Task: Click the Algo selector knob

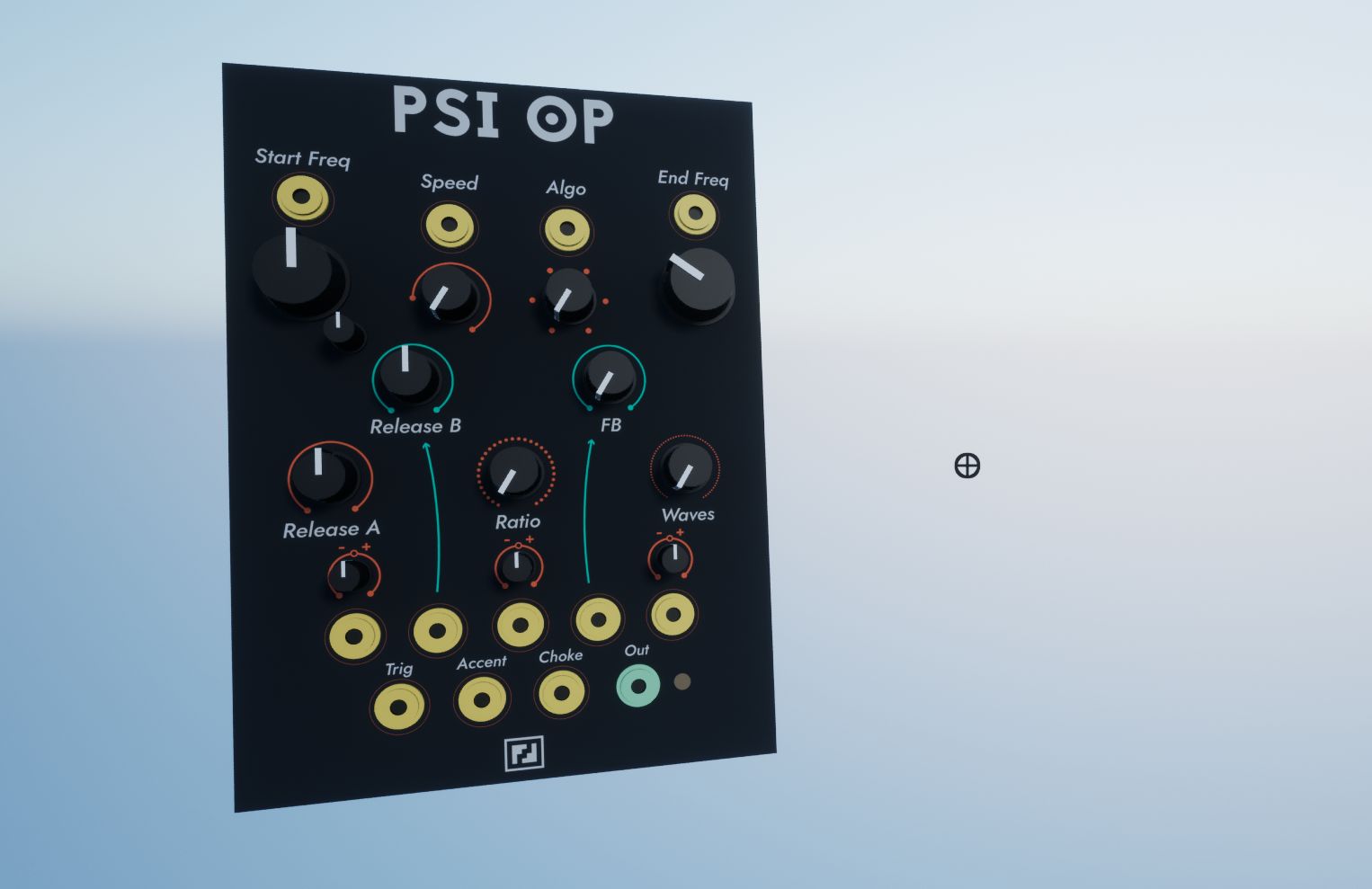Action: pyautogui.click(x=567, y=297)
